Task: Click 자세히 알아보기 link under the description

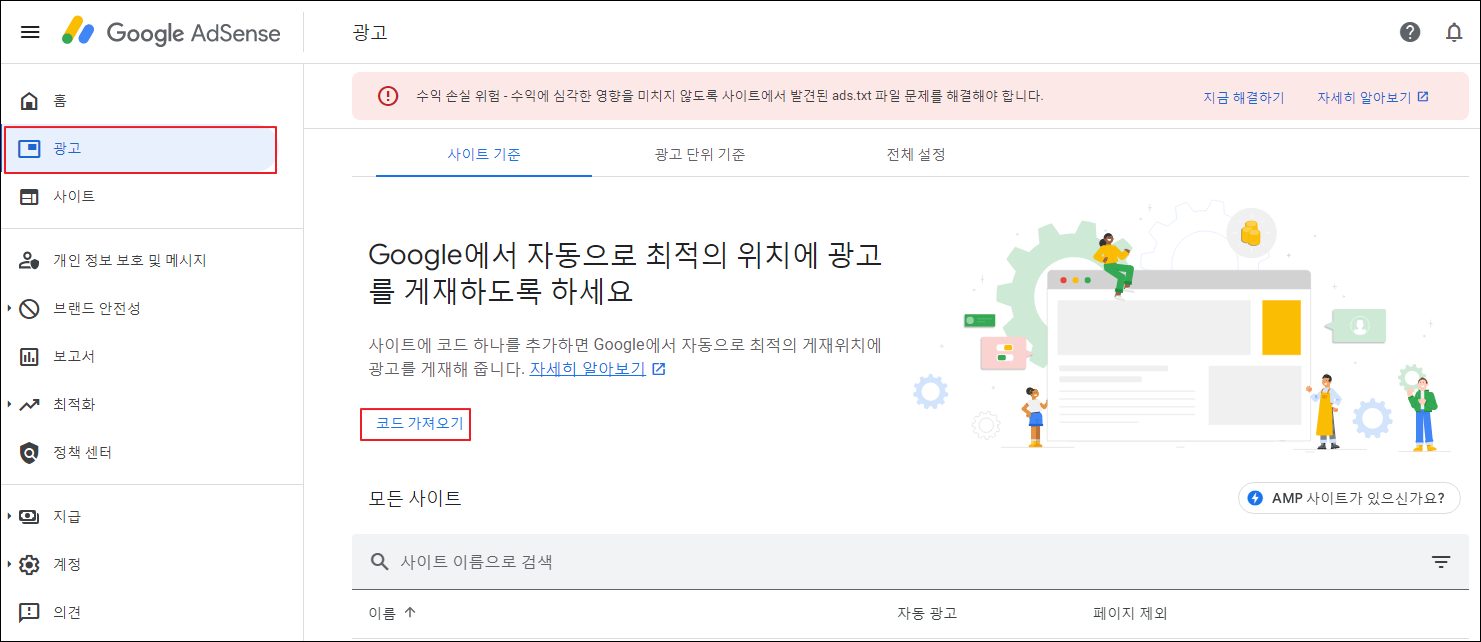Action: pyautogui.click(x=587, y=369)
